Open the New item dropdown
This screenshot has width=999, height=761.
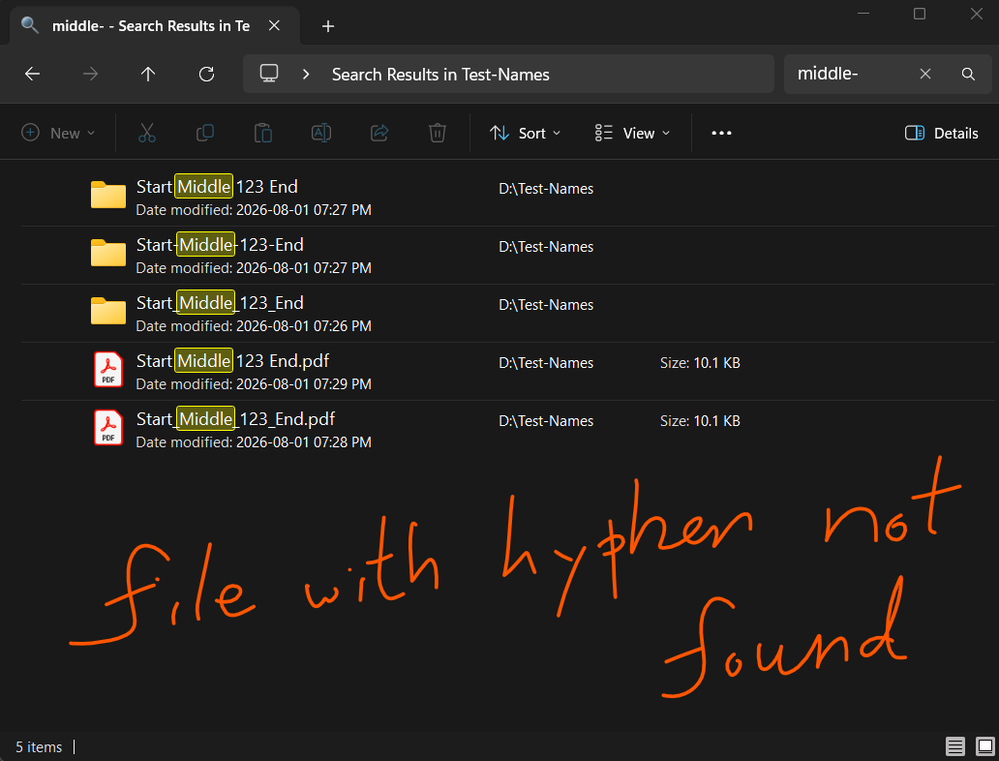(x=59, y=133)
